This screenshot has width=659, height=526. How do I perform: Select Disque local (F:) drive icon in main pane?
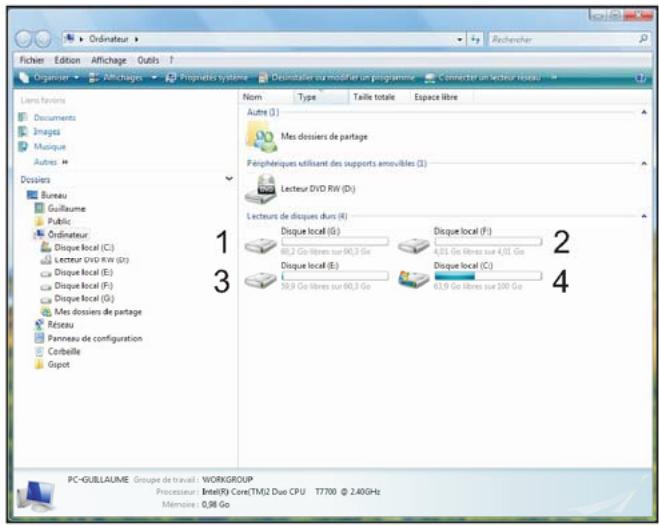point(414,245)
